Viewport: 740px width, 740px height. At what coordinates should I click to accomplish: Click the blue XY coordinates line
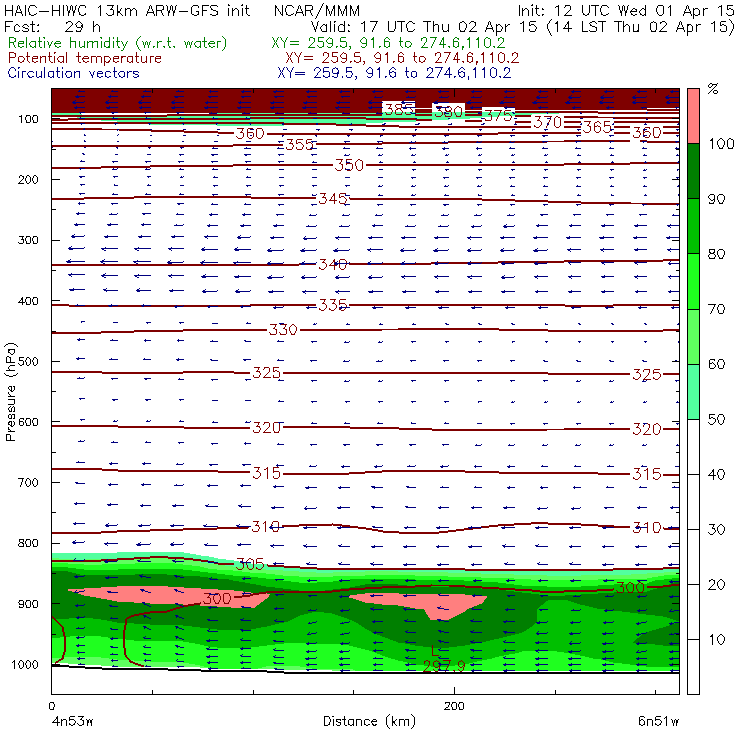(394, 73)
